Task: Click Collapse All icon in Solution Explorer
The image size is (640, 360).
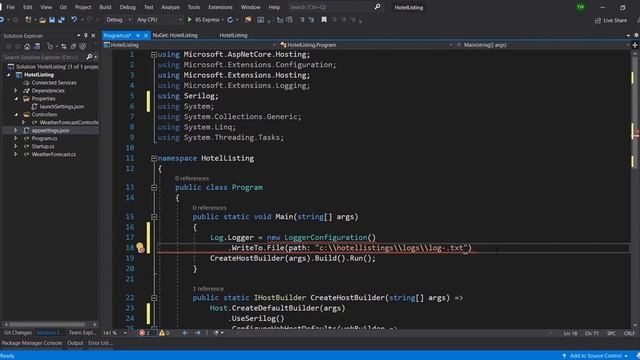Action: coord(73,47)
